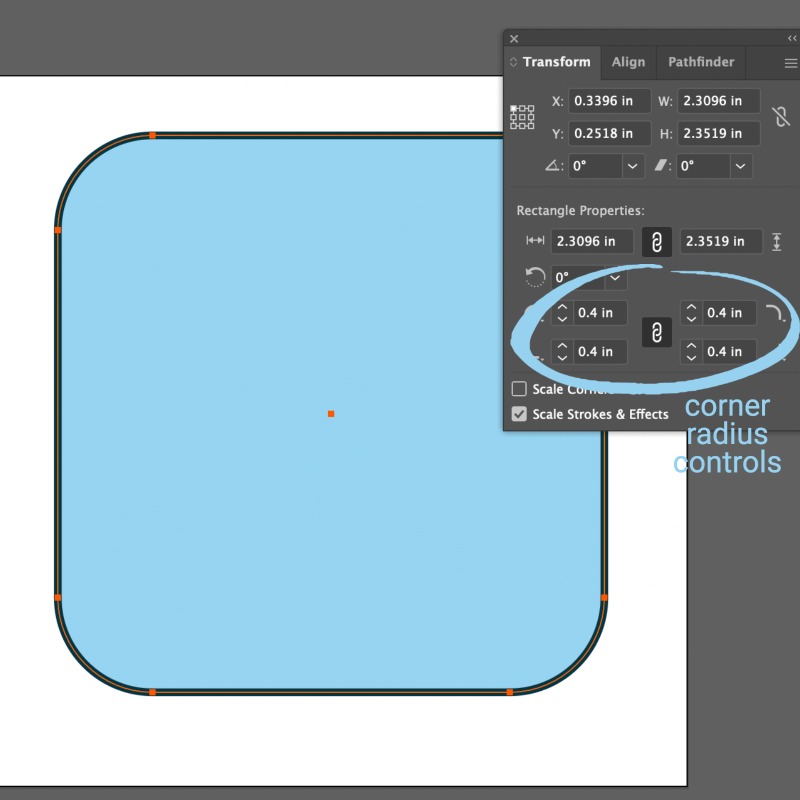Click the top-right corner type icon

pyautogui.click(x=775, y=313)
